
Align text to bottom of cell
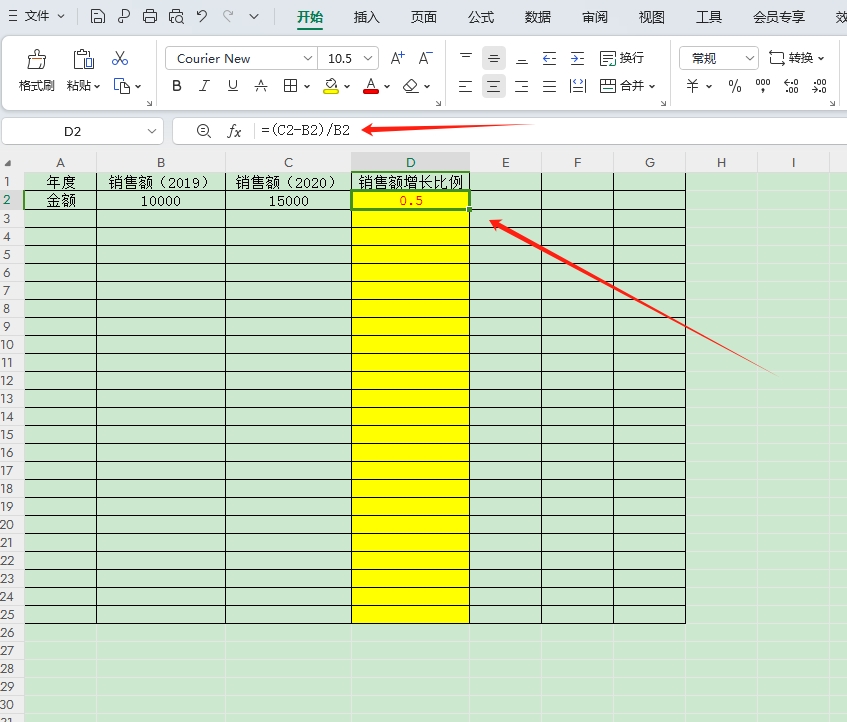[522, 58]
